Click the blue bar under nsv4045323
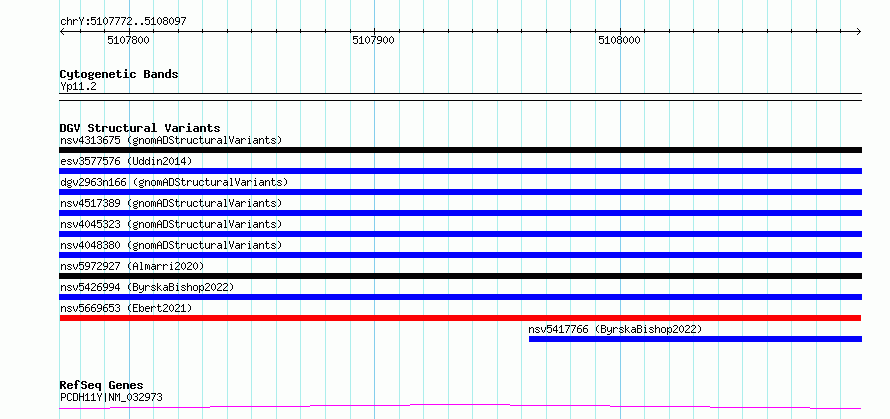 coord(460,234)
